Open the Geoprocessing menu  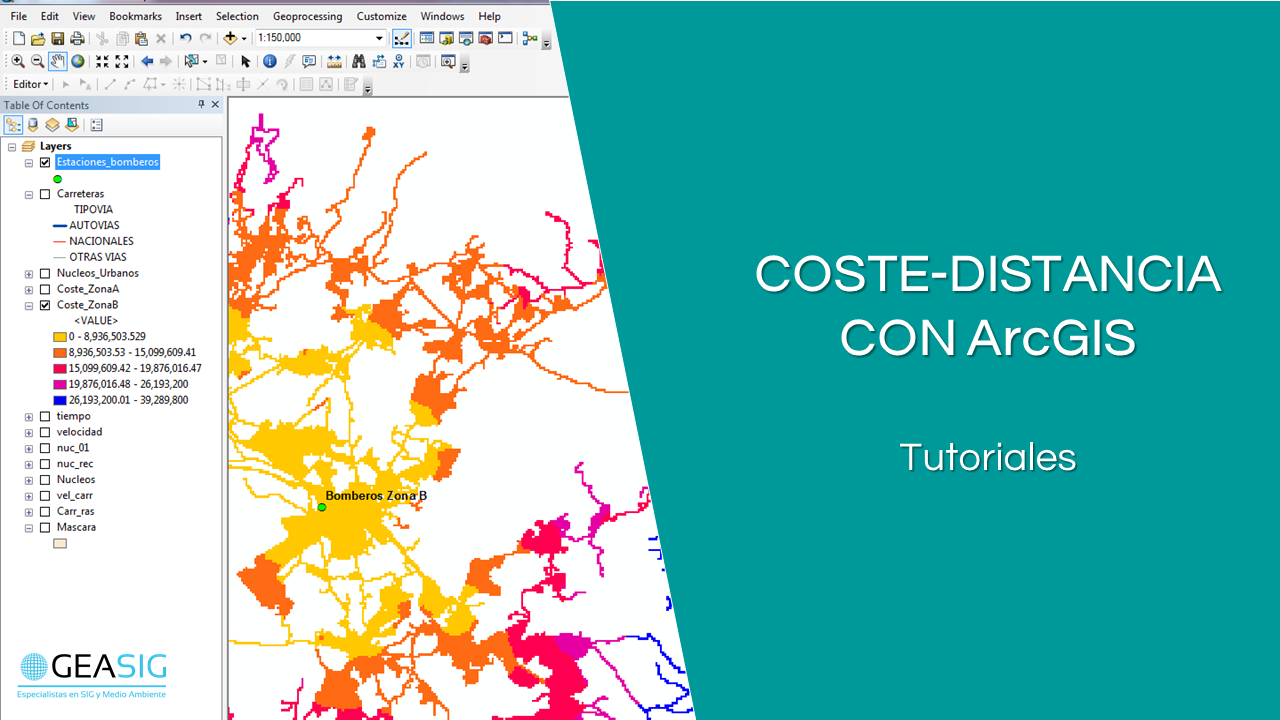[307, 16]
